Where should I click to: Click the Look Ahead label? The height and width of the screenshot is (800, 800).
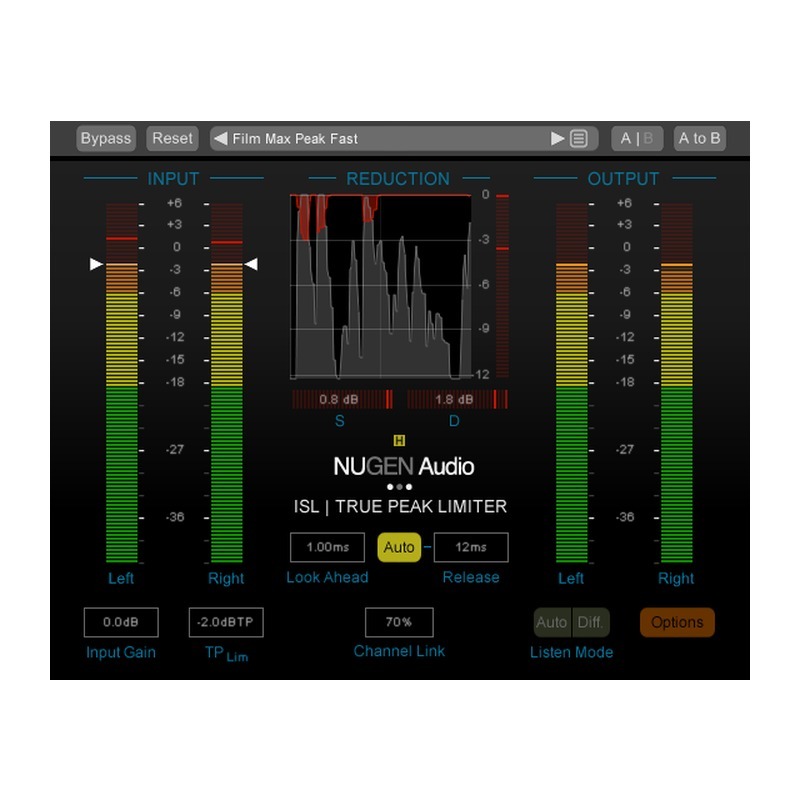pos(327,578)
